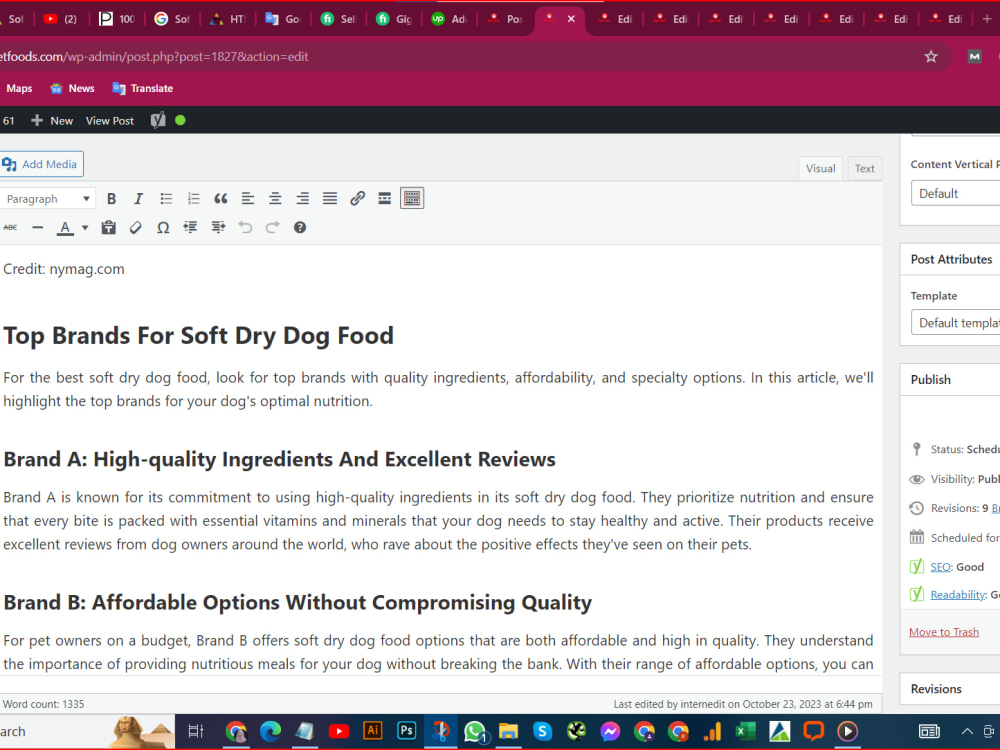The image size is (1000, 750).
Task: Open the special character omega icon
Action: (x=163, y=227)
